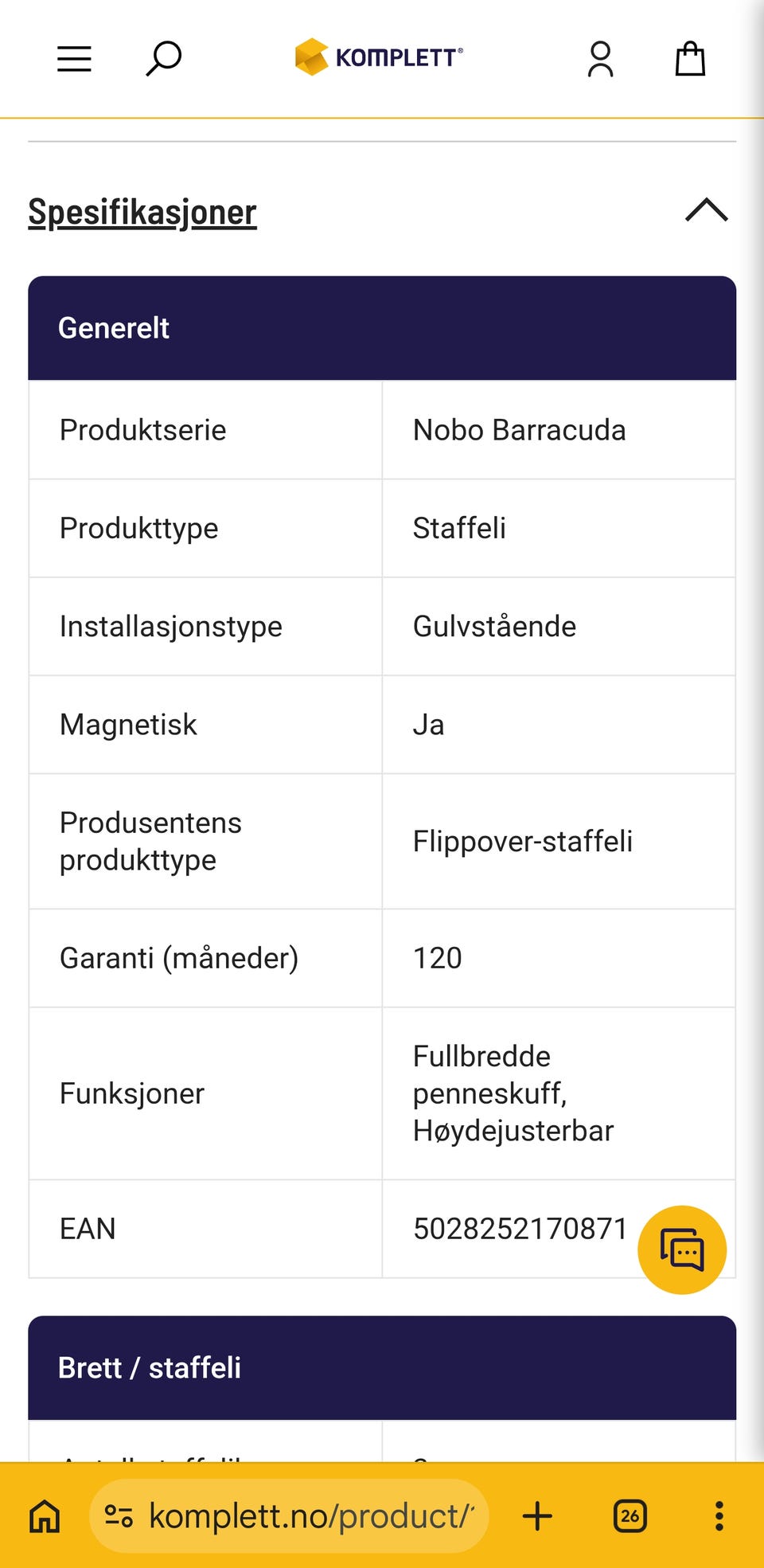Open the user account icon

tap(601, 59)
